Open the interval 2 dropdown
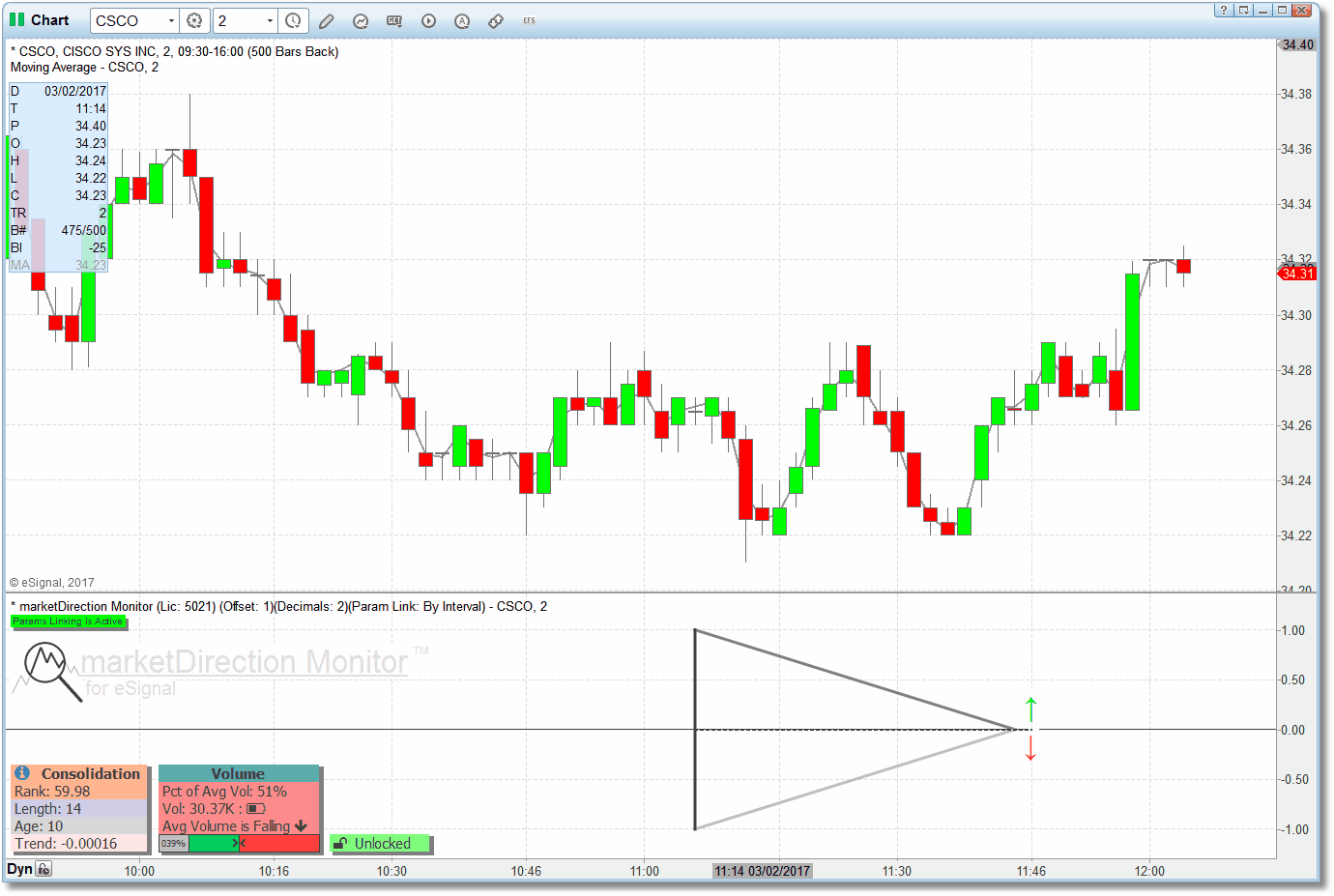This screenshot has height=896, width=1334. tap(270, 20)
